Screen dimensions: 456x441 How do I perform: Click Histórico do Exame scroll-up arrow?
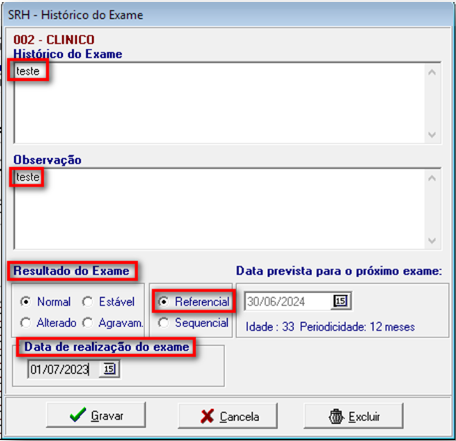point(432,72)
